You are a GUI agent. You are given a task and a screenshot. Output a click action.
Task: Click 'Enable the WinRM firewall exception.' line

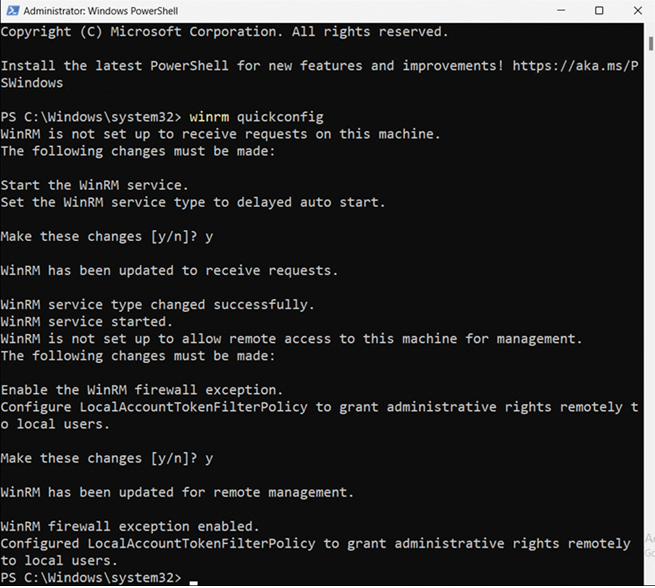coord(142,390)
